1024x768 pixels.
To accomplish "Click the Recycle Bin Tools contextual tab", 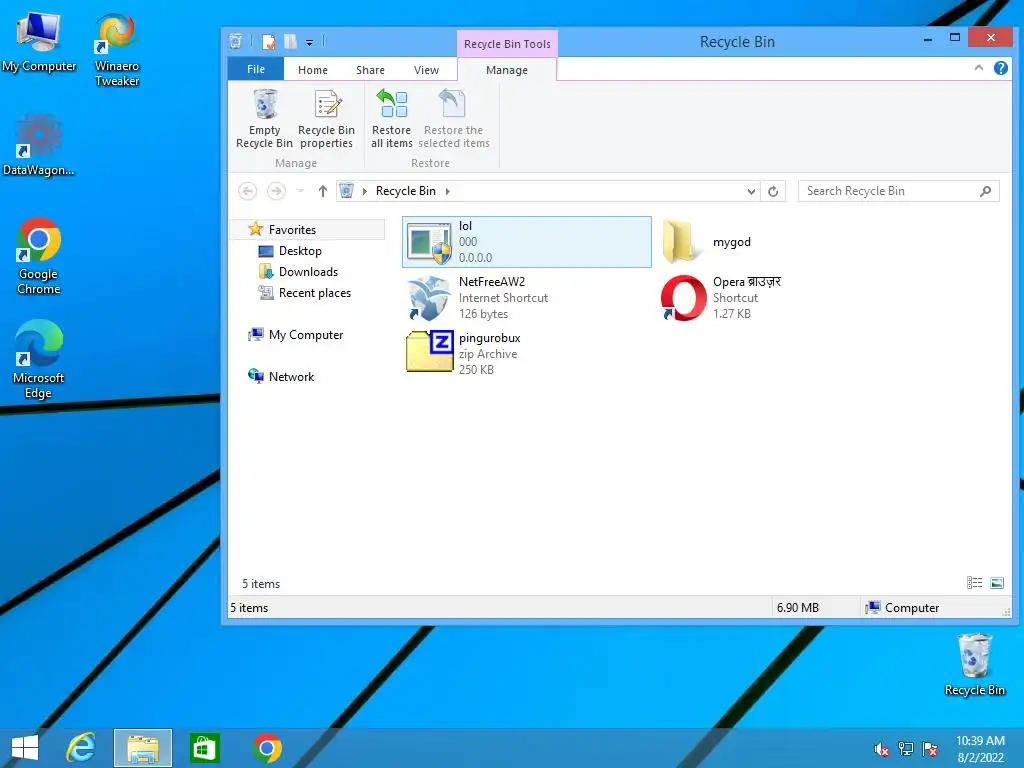I will (x=507, y=44).
